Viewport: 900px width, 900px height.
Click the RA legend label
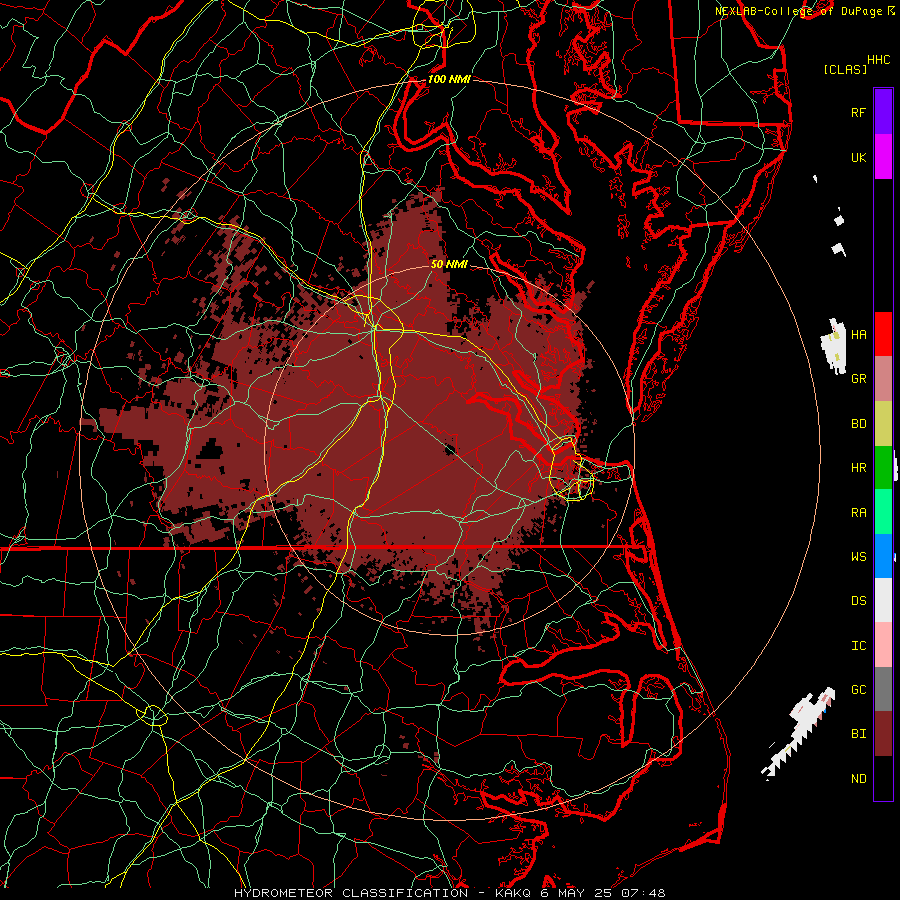(x=858, y=513)
